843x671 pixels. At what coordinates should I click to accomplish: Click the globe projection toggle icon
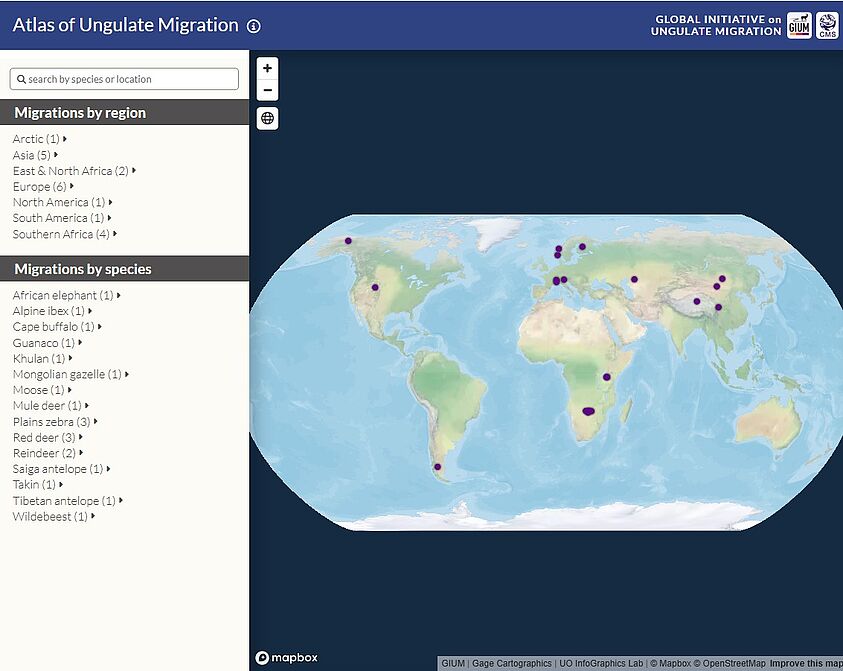click(x=267, y=118)
